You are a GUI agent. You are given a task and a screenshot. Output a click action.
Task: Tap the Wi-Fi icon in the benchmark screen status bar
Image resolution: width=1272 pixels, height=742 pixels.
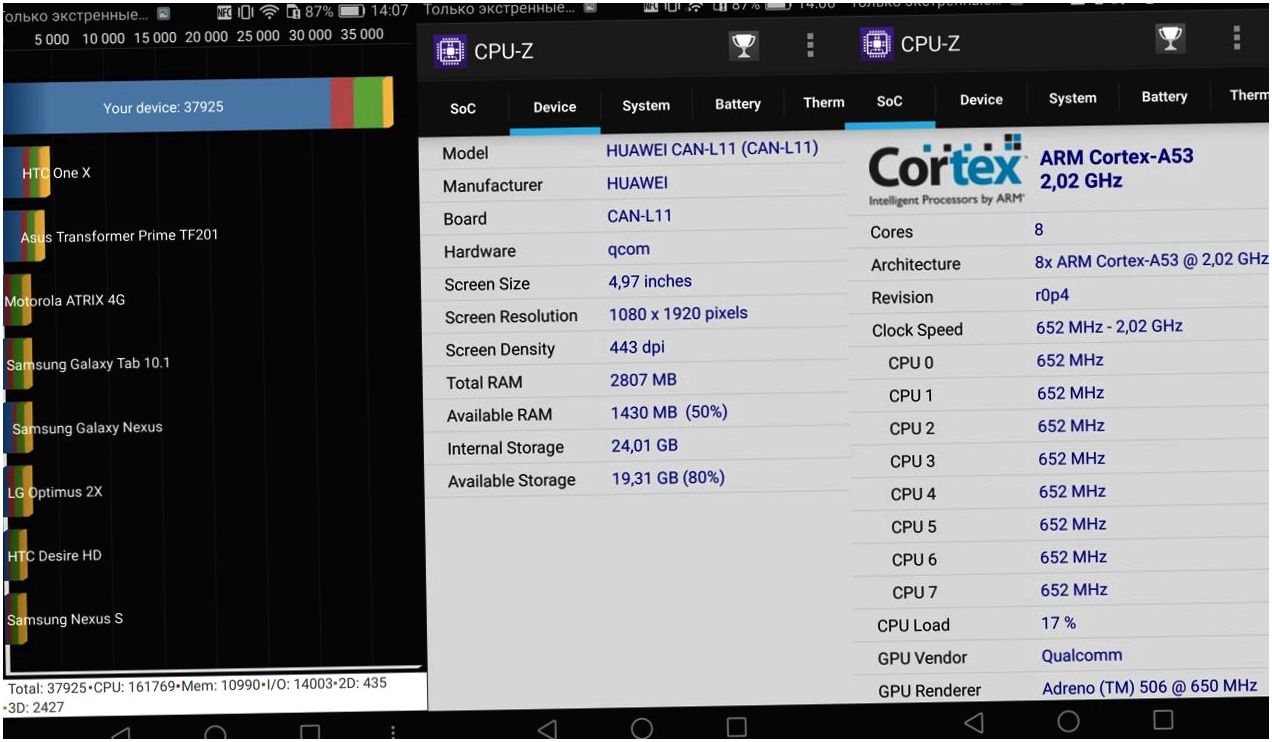coord(269,12)
